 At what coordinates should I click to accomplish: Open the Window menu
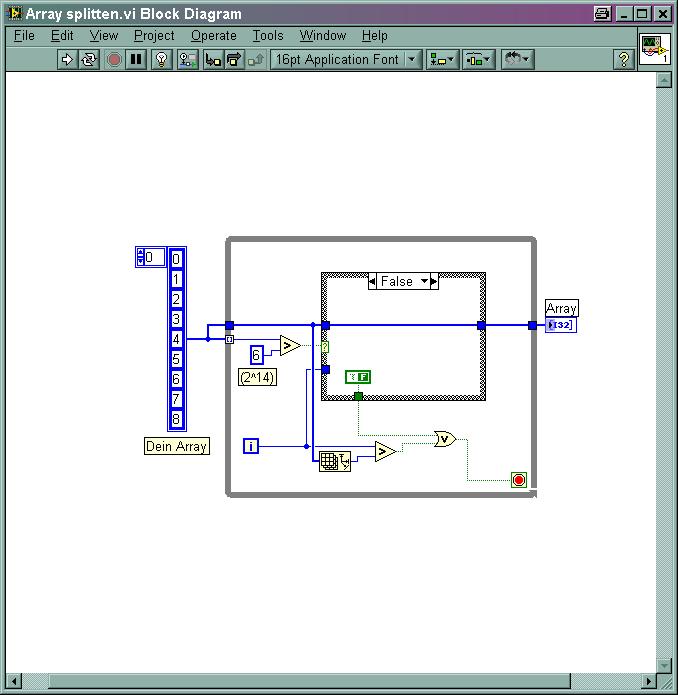(323, 35)
